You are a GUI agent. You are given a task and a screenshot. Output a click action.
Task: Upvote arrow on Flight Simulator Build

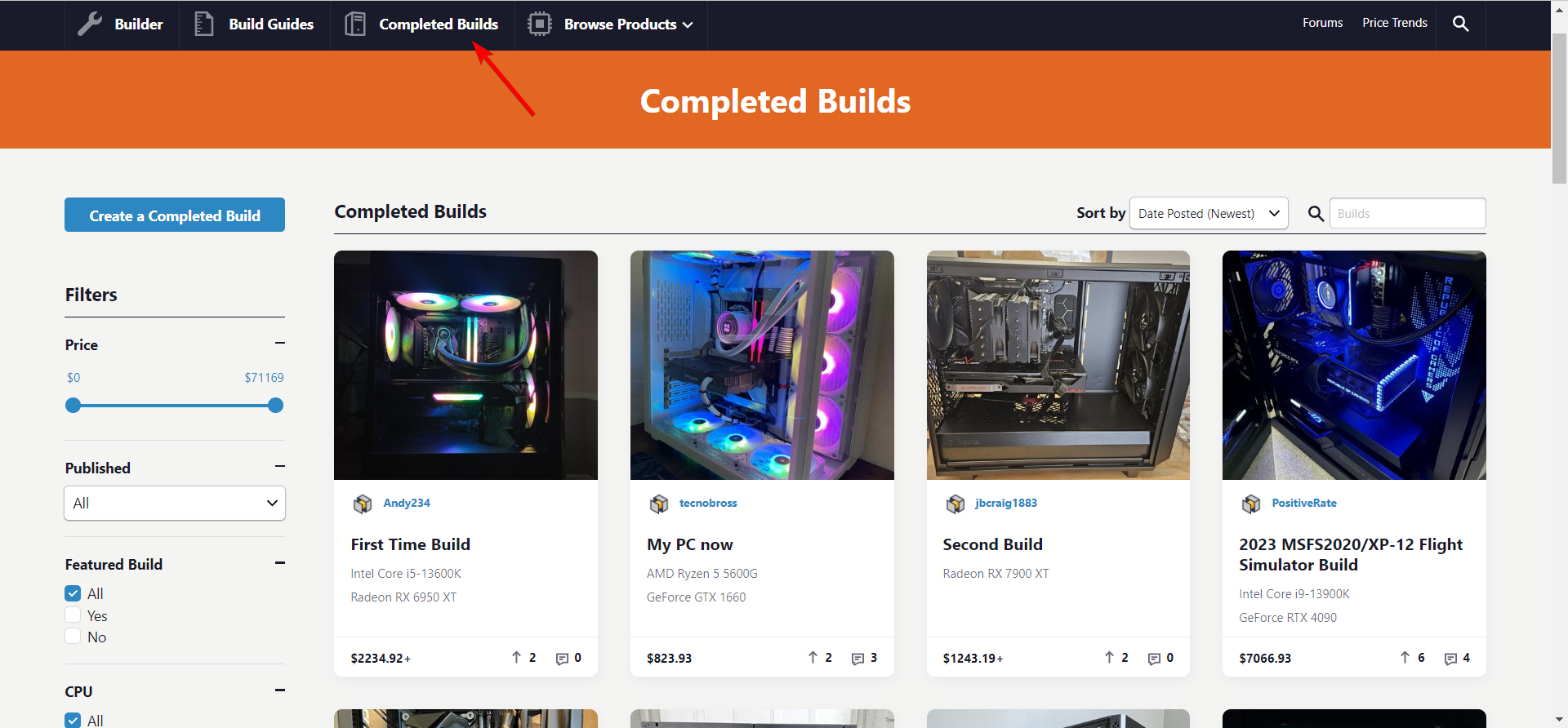(1405, 658)
